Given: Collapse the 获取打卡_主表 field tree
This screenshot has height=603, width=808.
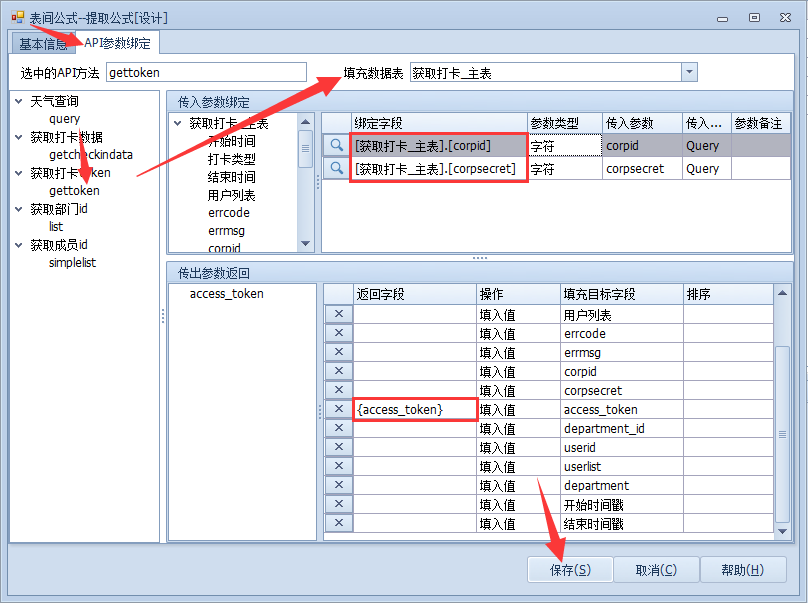Looking at the screenshot, I should (178, 124).
